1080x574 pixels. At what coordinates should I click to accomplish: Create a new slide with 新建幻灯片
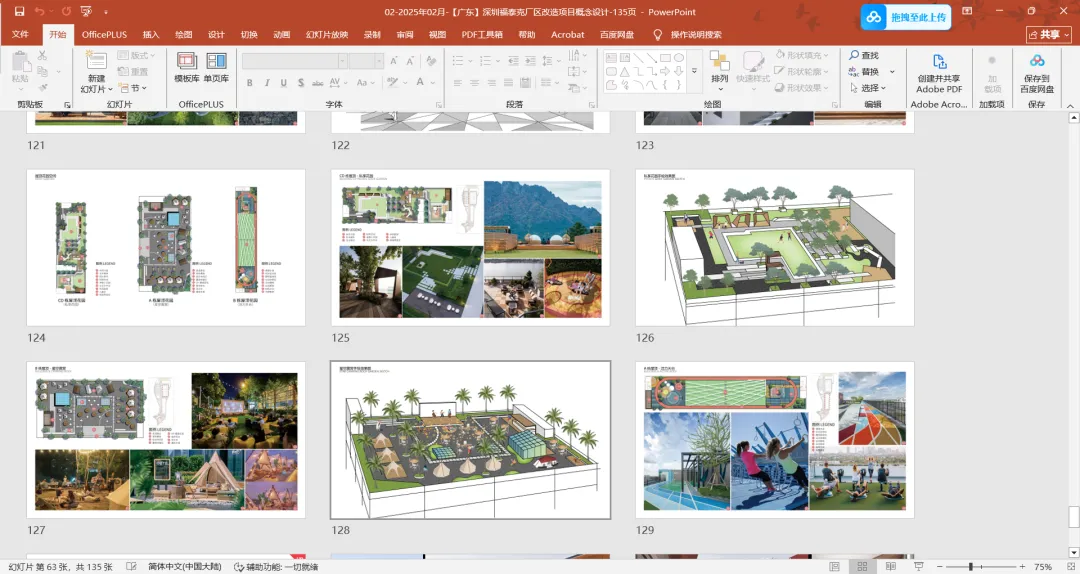coord(96,72)
